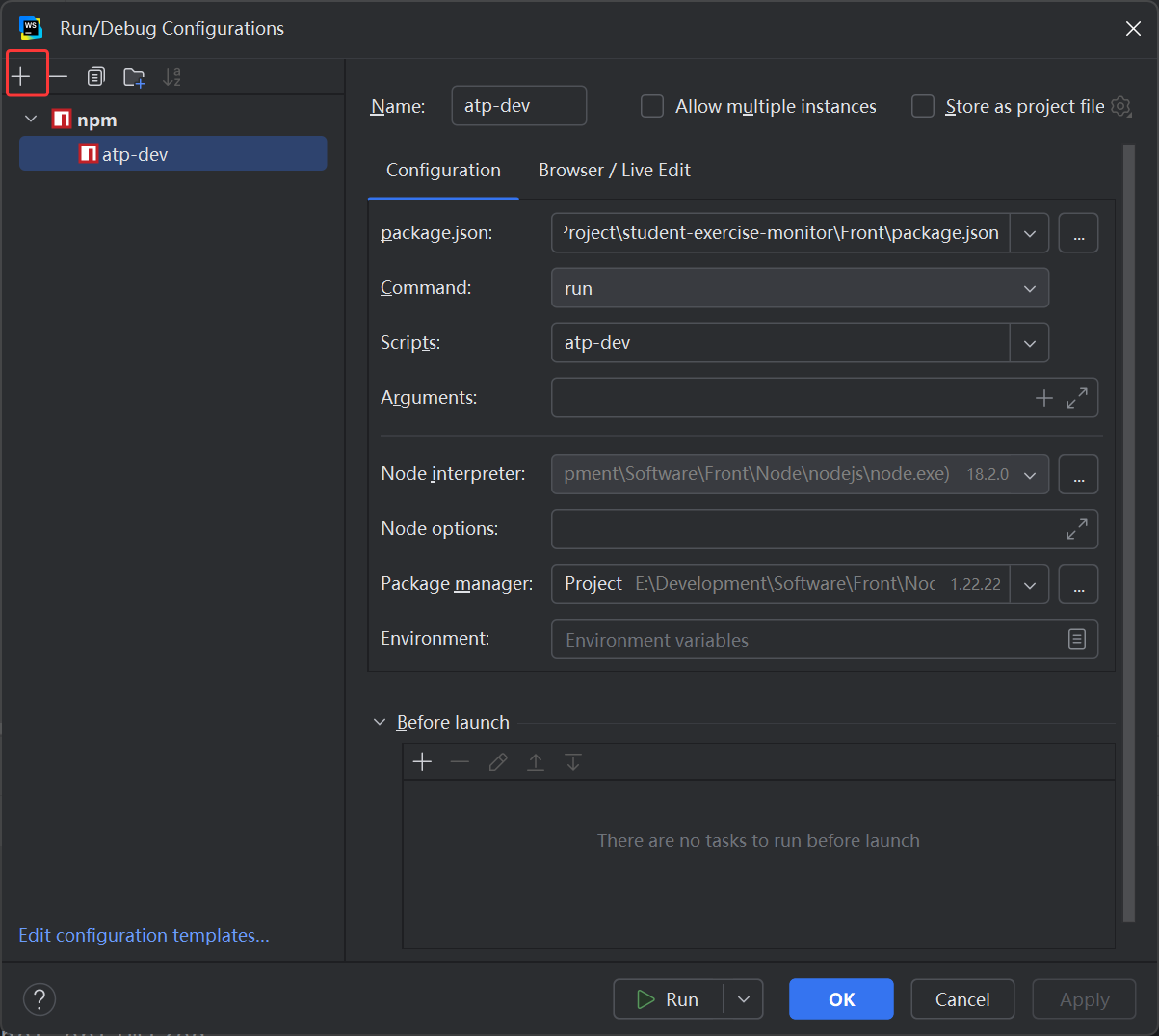1159x1036 pixels.
Task: Open Node interpreter dropdown
Action: coord(1029,475)
